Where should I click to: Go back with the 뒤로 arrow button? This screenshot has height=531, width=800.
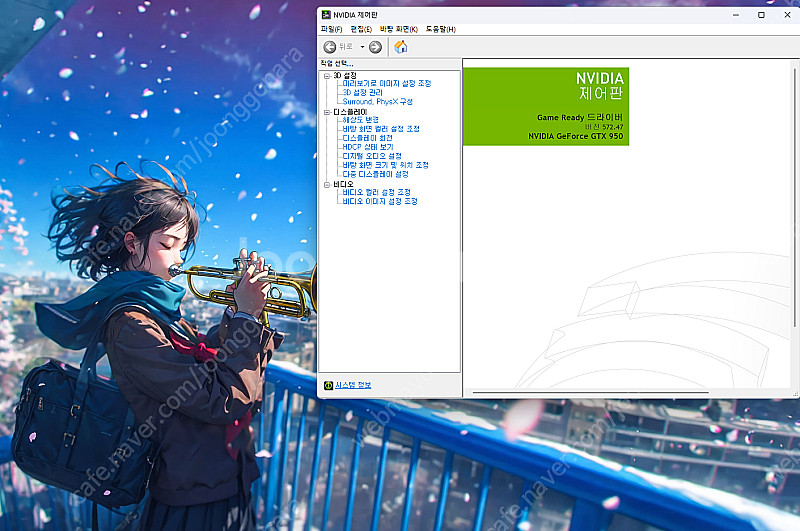click(x=330, y=47)
